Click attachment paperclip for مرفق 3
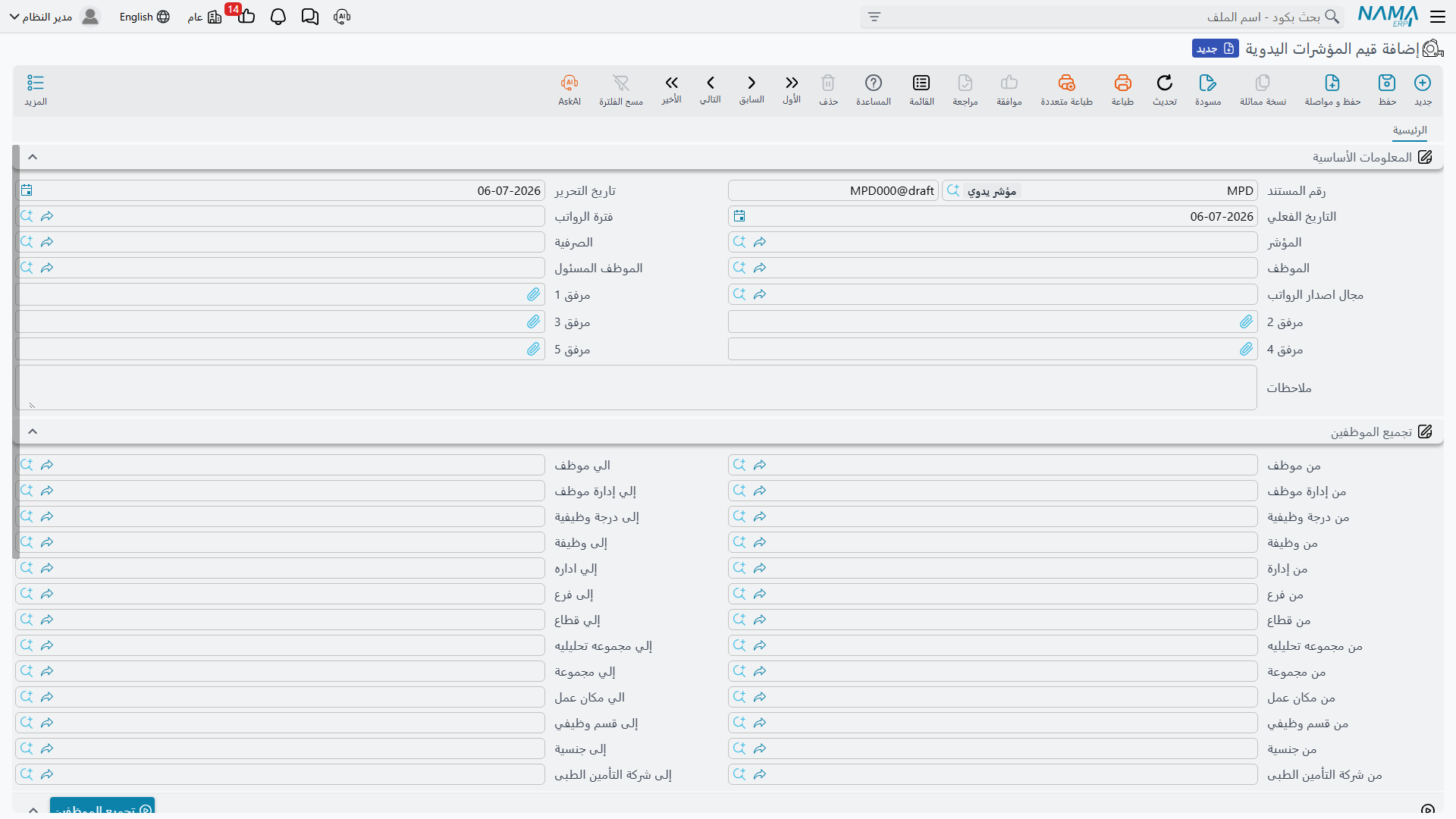The height and width of the screenshot is (819, 1456). [534, 322]
